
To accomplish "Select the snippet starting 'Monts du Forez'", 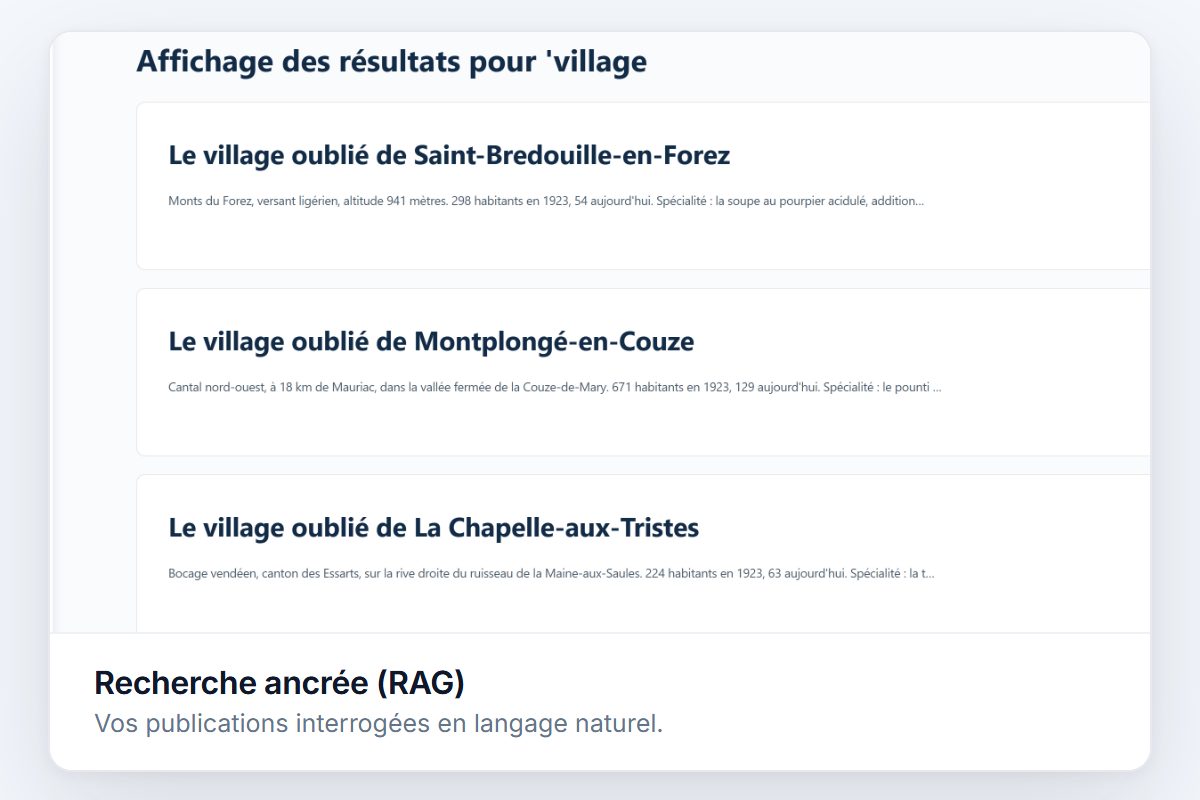I will click(546, 201).
